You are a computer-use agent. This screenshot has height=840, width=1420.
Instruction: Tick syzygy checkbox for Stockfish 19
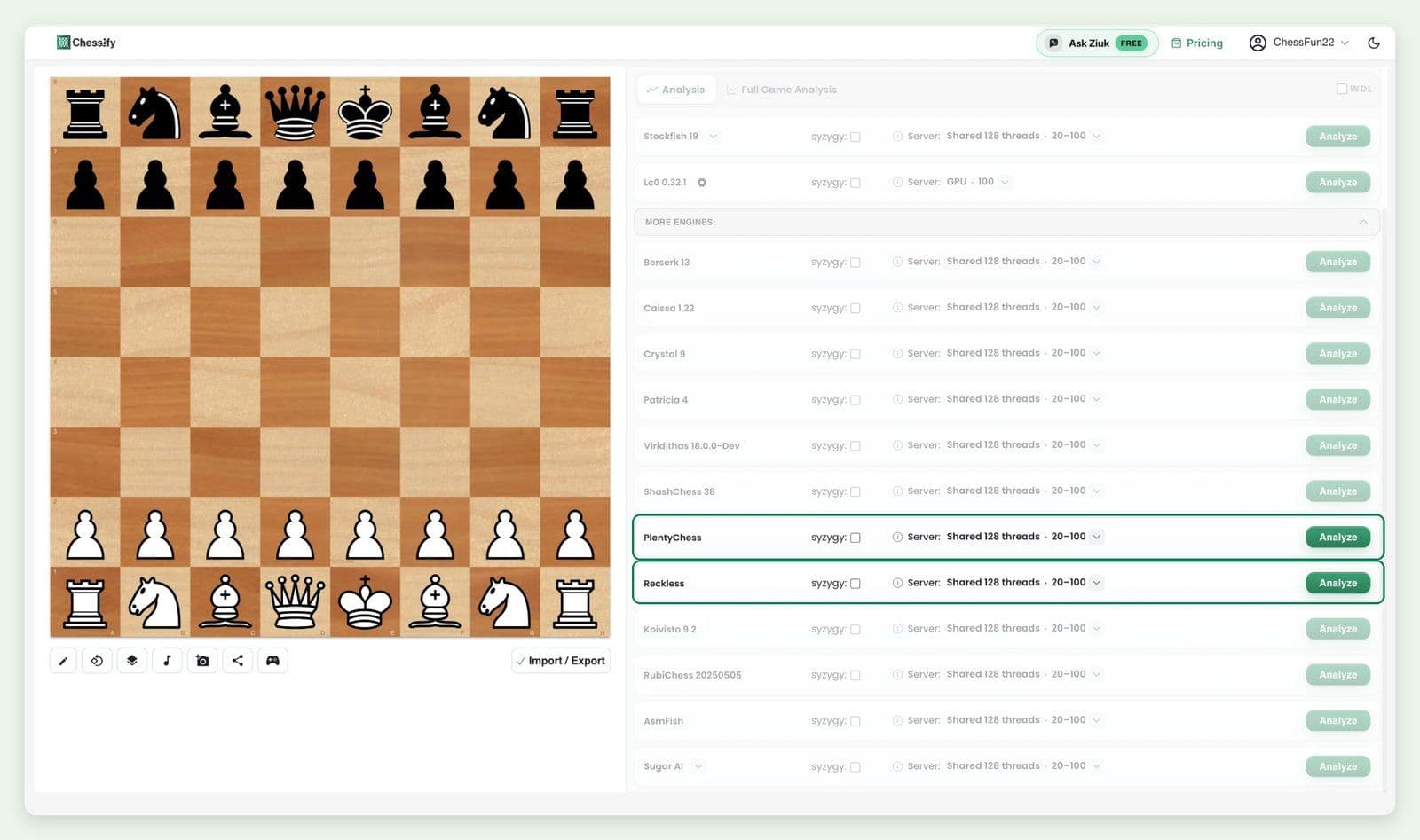pos(856,137)
